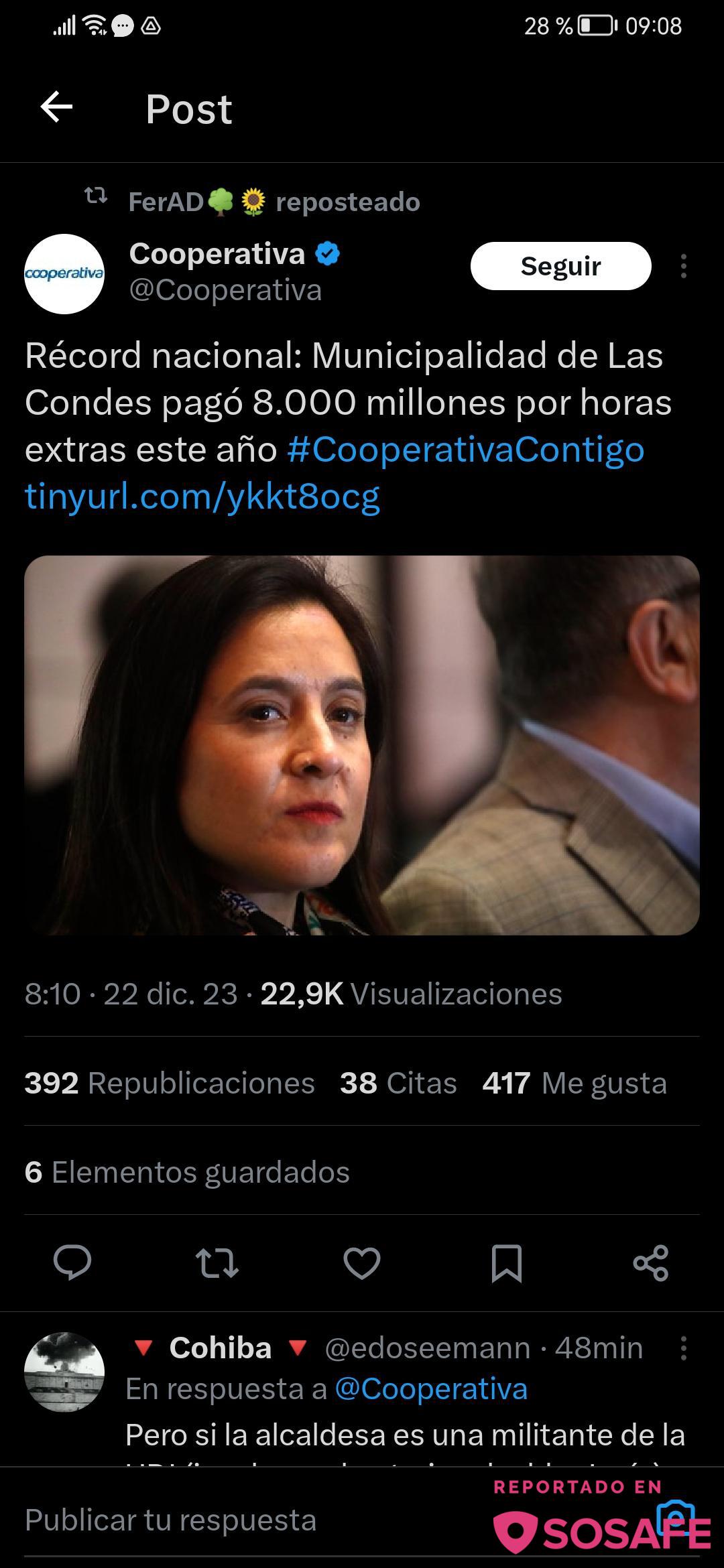Open the three-dot menu for the Cooperativa post
This screenshot has height=1568, width=724.
click(x=683, y=266)
